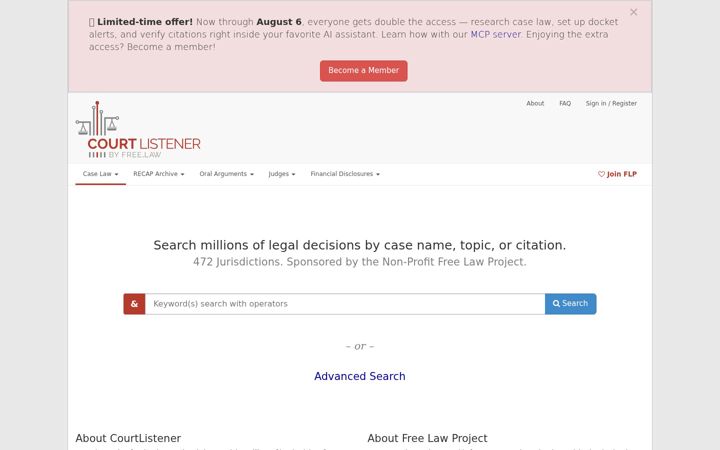Select the About CourtListener heading
This screenshot has height=450, width=720.
(128, 438)
